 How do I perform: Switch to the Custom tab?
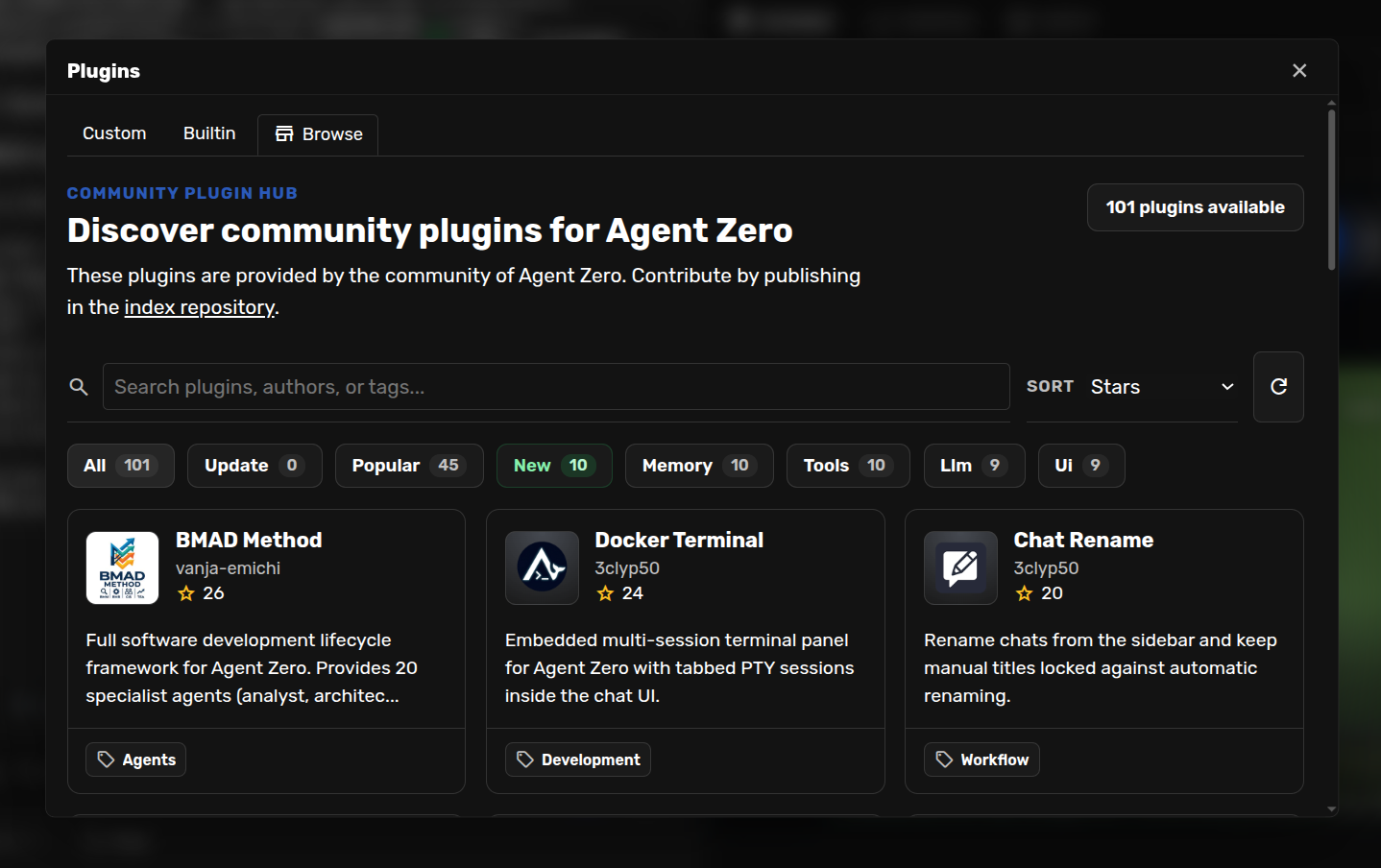(114, 133)
